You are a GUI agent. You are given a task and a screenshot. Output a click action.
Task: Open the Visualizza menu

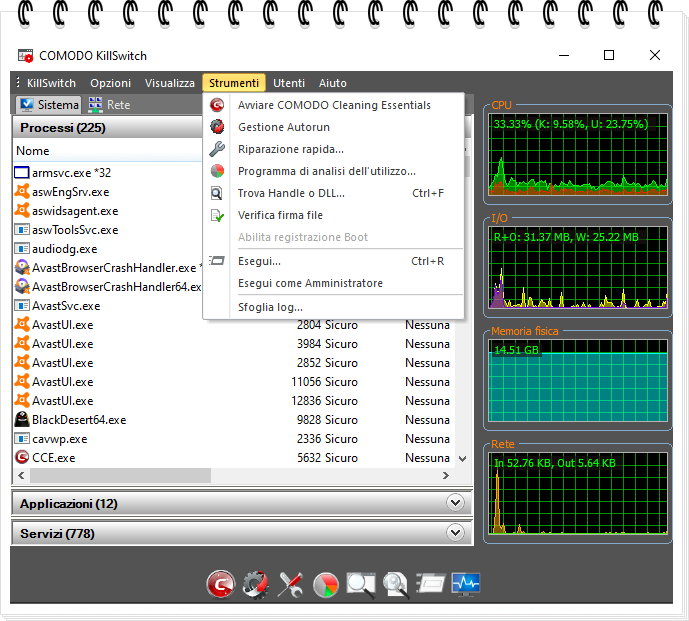[x=170, y=83]
